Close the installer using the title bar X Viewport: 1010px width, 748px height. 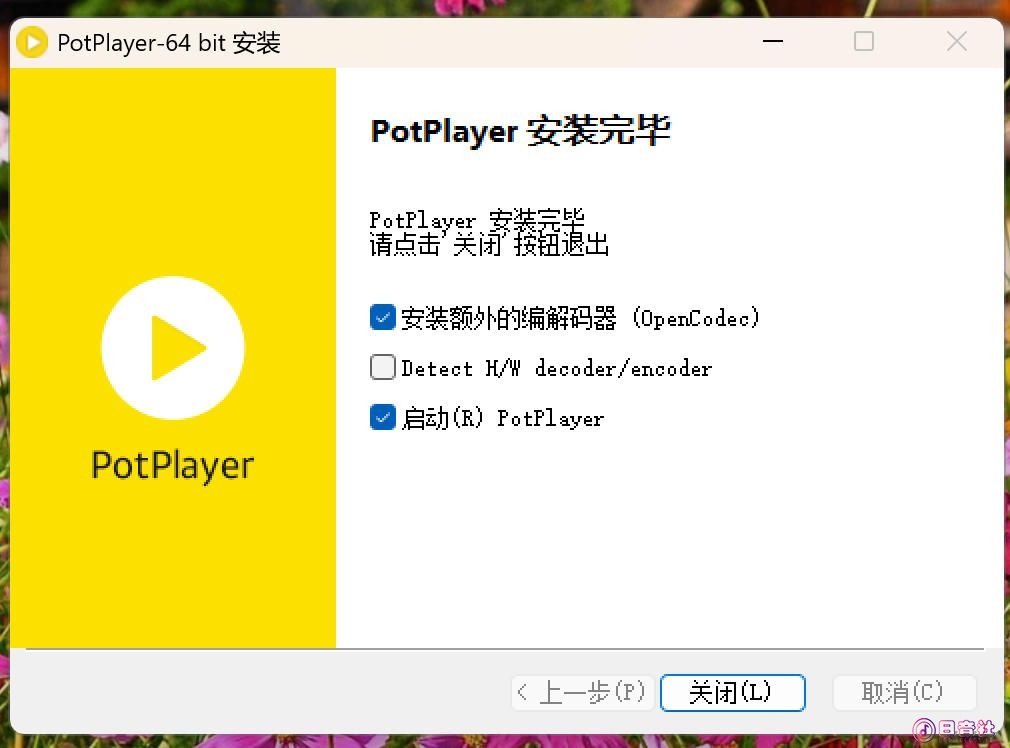pyautogui.click(x=956, y=42)
